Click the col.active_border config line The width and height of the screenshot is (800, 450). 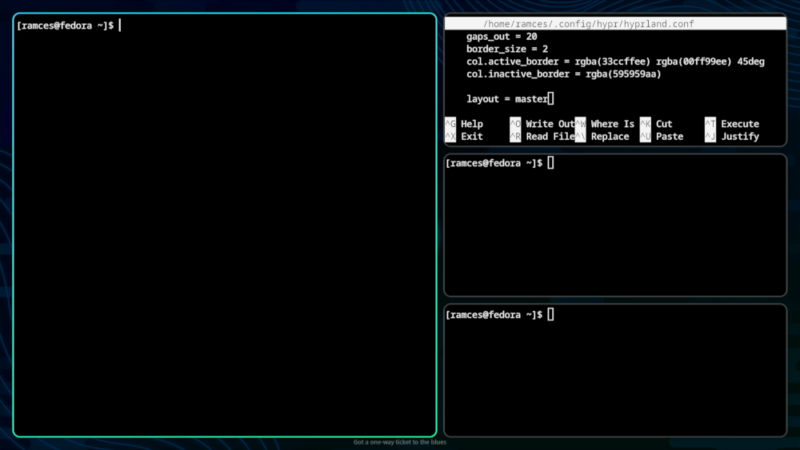[x=615, y=62]
